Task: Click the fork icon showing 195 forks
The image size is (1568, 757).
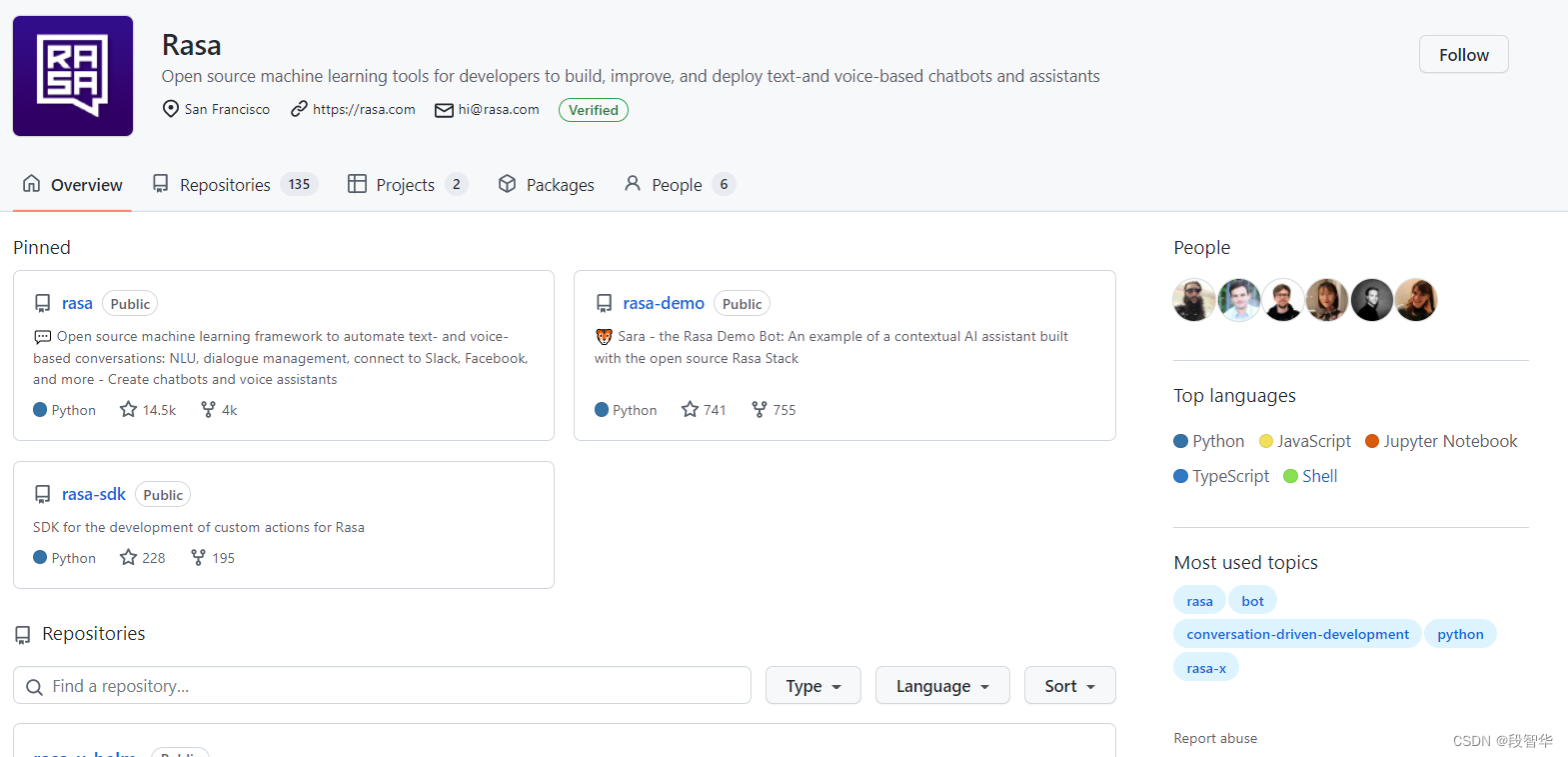Action: (x=198, y=557)
